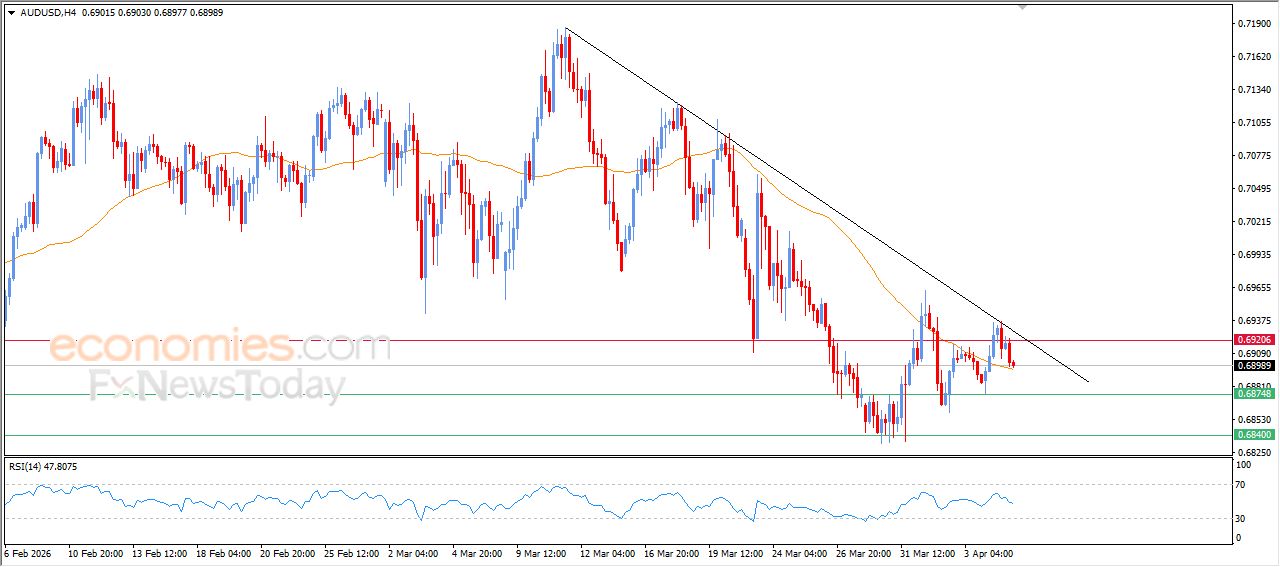Click the green 0.68748 price label
Screen dimensions: 1280x567
pyautogui.click(x=1253, y=394)
